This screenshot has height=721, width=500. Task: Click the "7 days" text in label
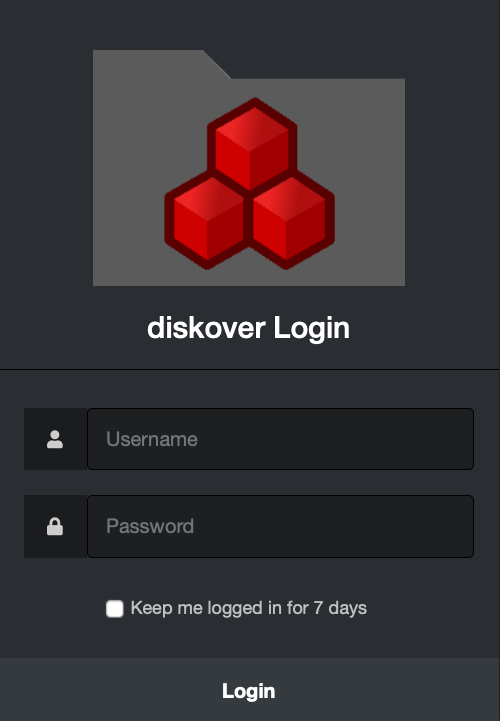tap(340, 608)
